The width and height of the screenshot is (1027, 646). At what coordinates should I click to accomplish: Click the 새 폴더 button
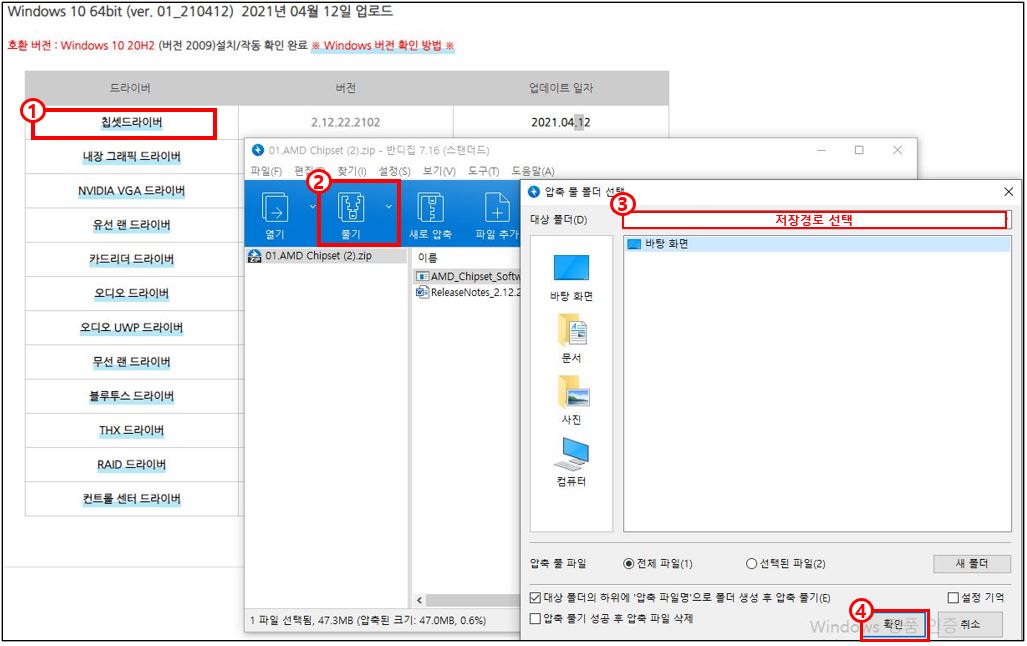[971, 563]
